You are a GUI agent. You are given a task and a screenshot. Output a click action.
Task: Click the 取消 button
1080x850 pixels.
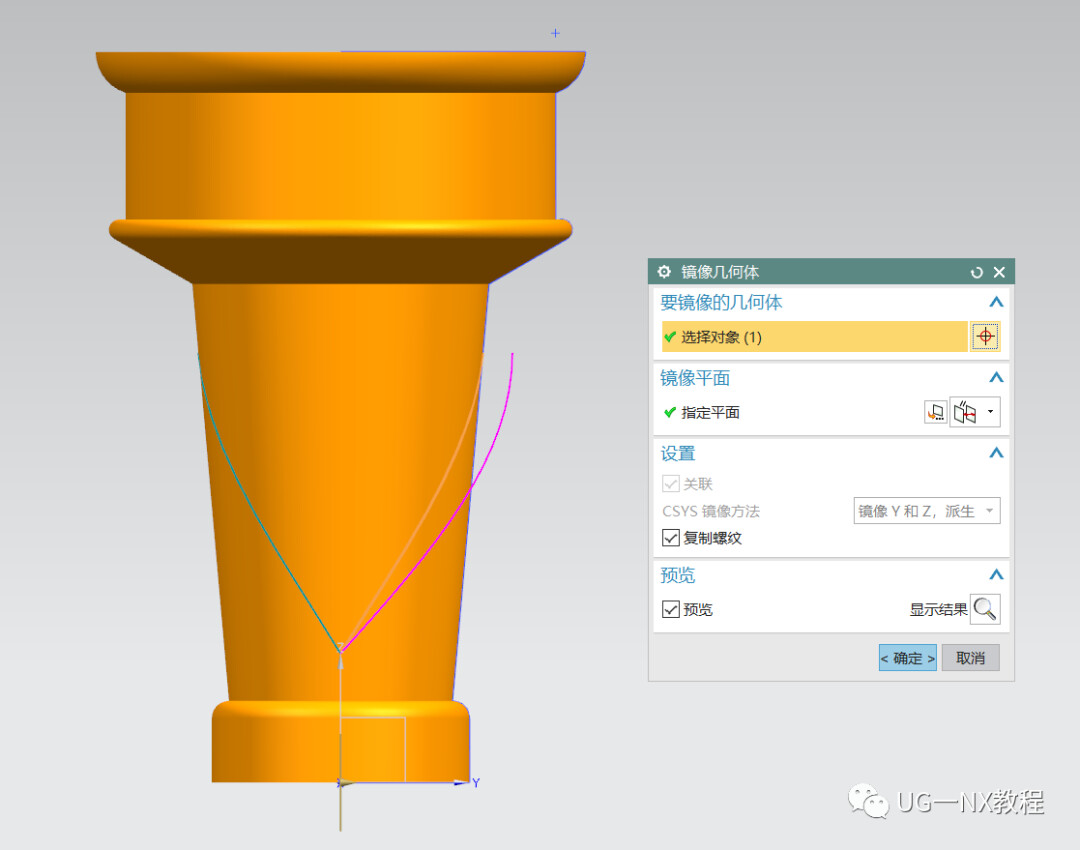pos(970,658)
